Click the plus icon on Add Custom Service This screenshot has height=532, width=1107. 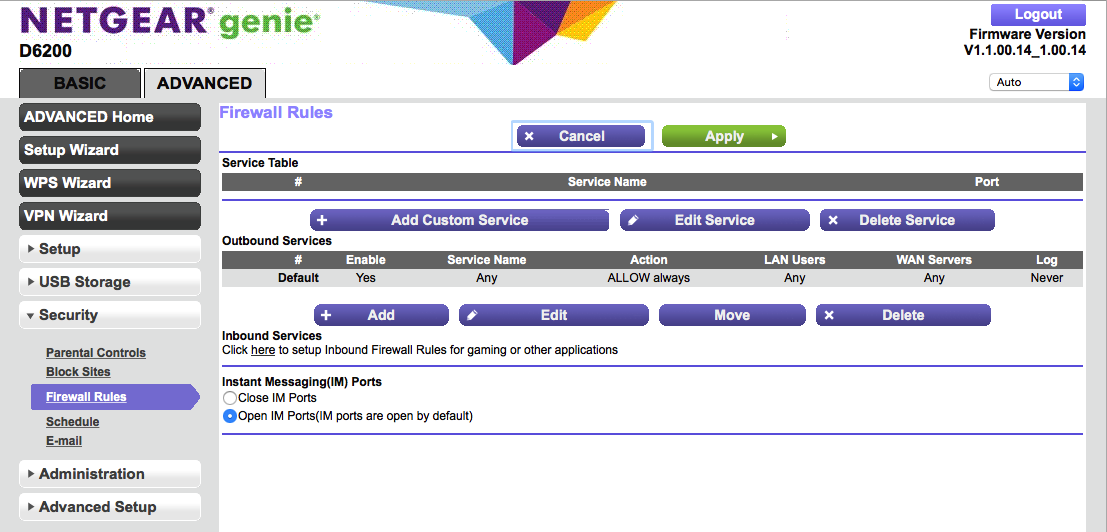pyautogui.click(x=322, y=220)
